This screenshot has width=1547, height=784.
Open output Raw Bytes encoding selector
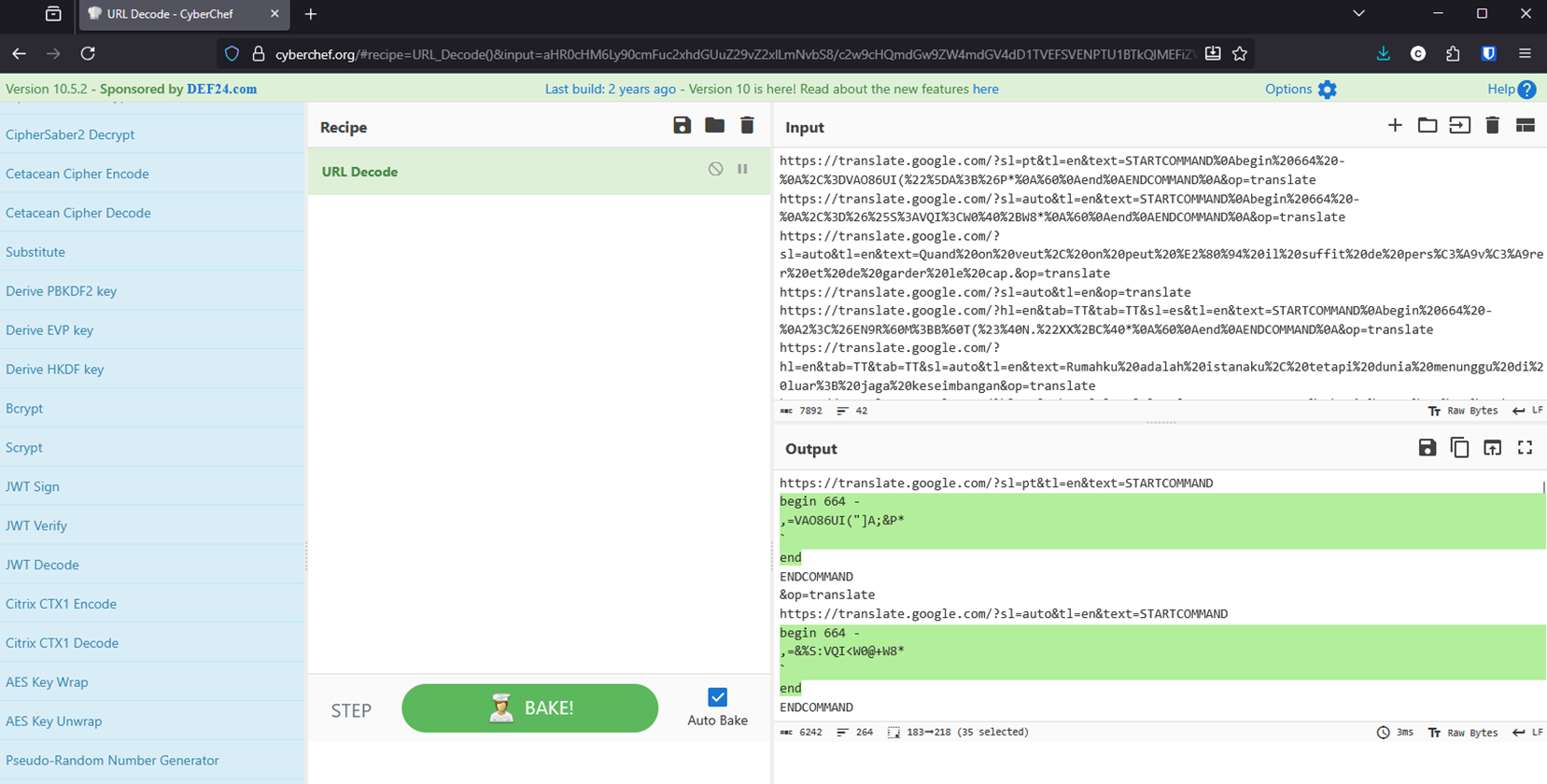pos(1463,733)
